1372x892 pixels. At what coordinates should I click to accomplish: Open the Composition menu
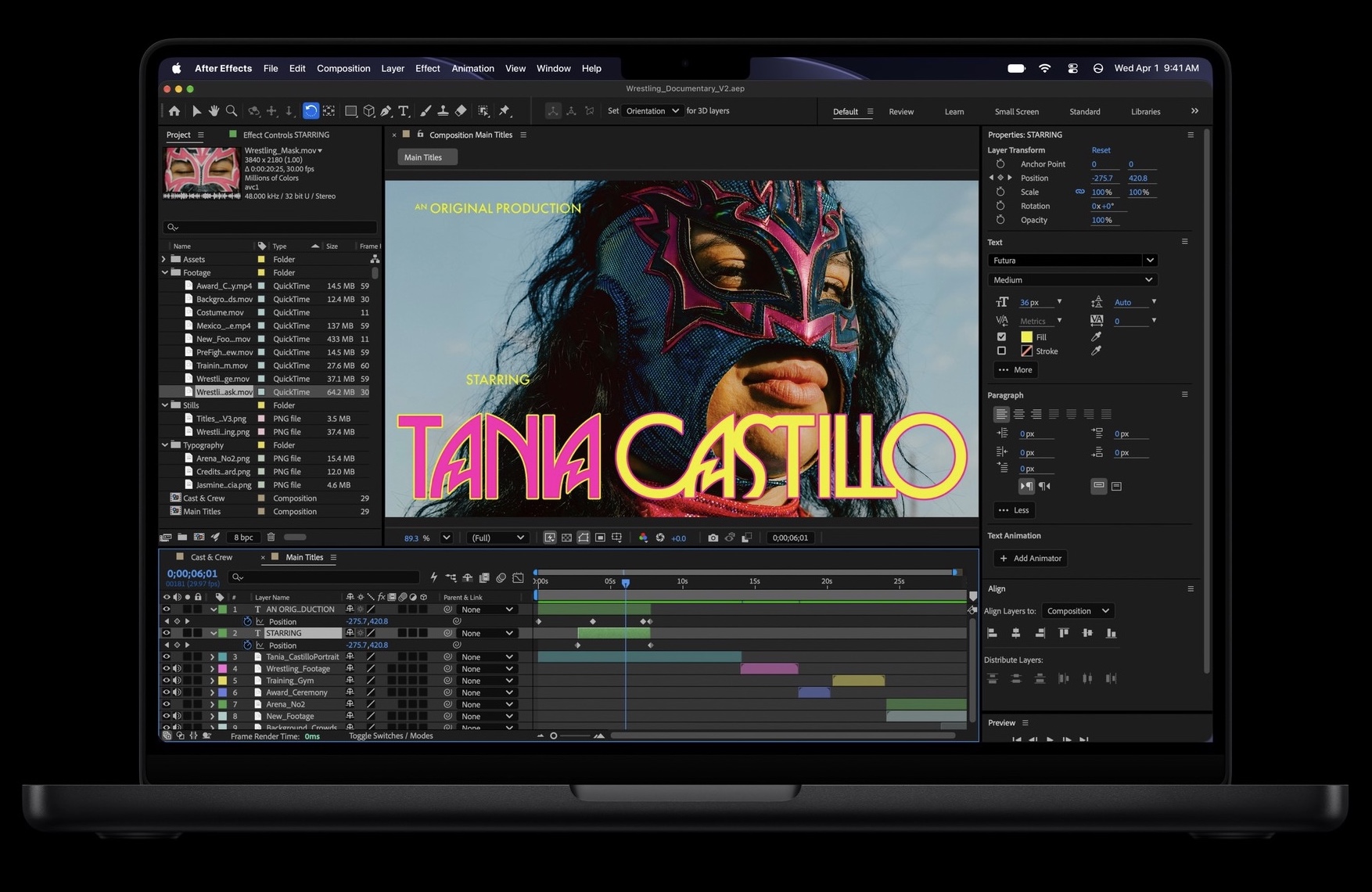pyautogui.click(x=343, y=68)
